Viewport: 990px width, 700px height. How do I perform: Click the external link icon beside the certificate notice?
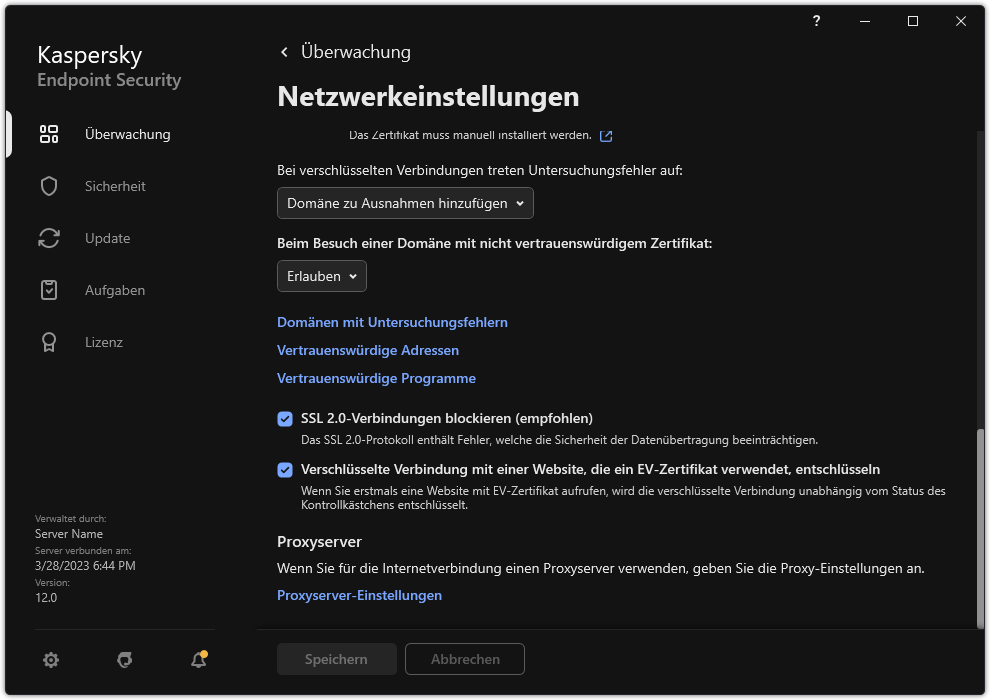(x=606, y=135)
